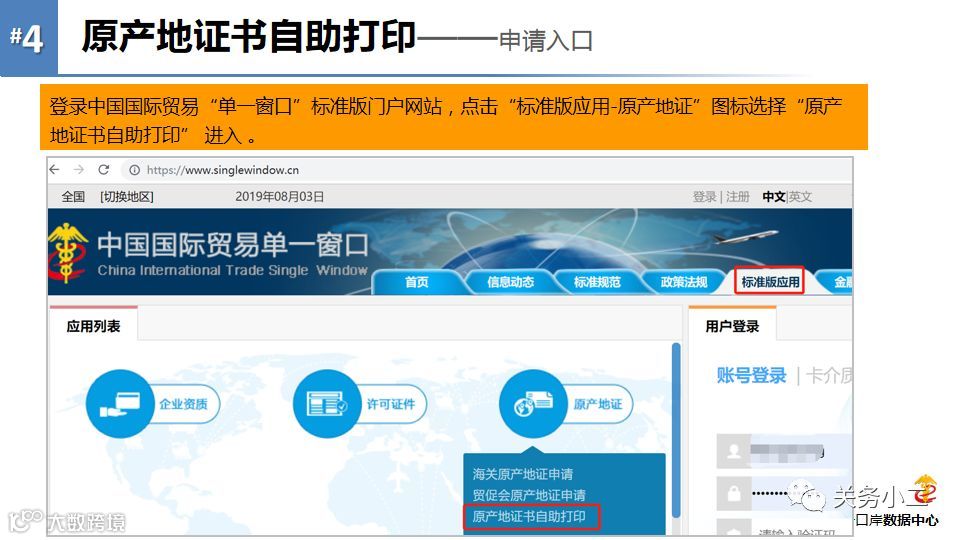This screenshot has width=960, height=540.
Task: Click the 许可证件 label
Action: [x=390, y=404]
